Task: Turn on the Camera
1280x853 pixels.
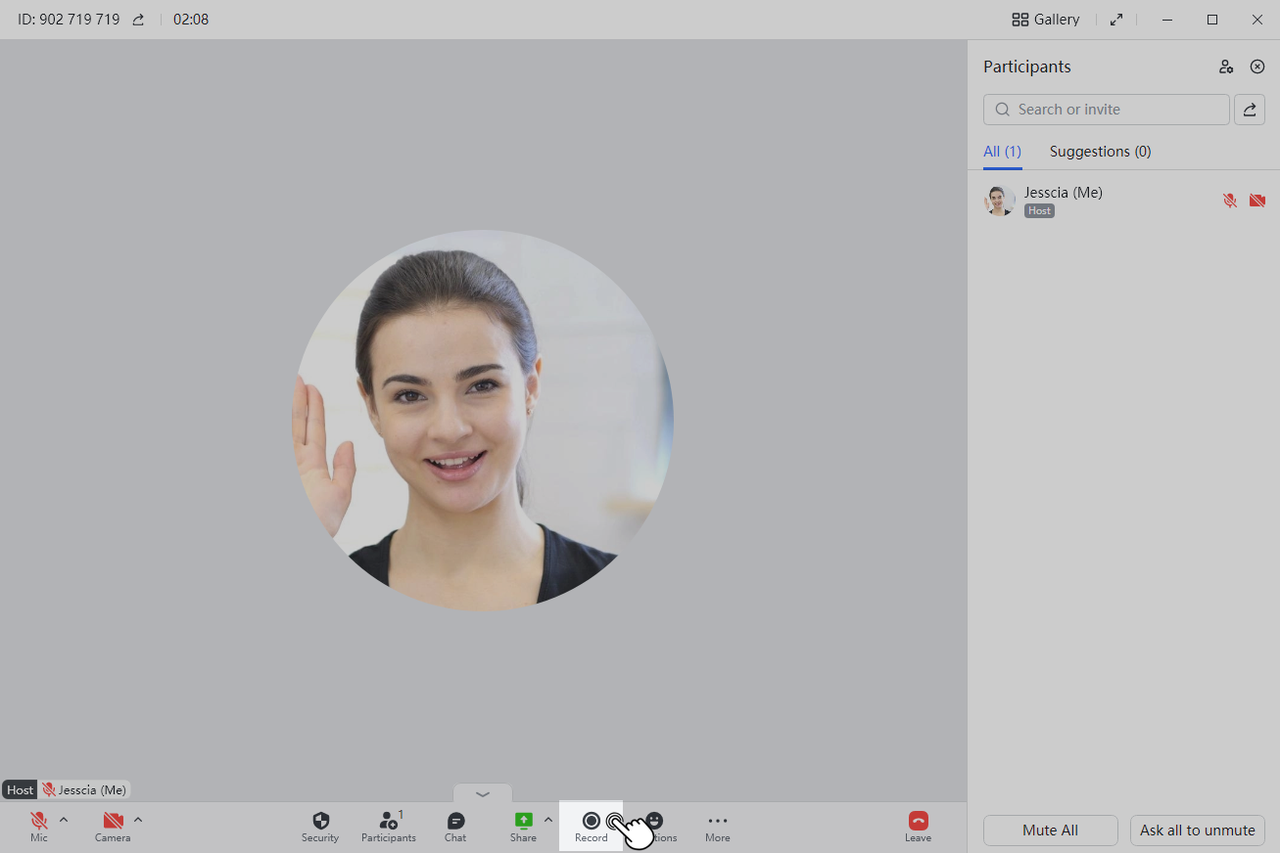Action: (x=113, y=826)
